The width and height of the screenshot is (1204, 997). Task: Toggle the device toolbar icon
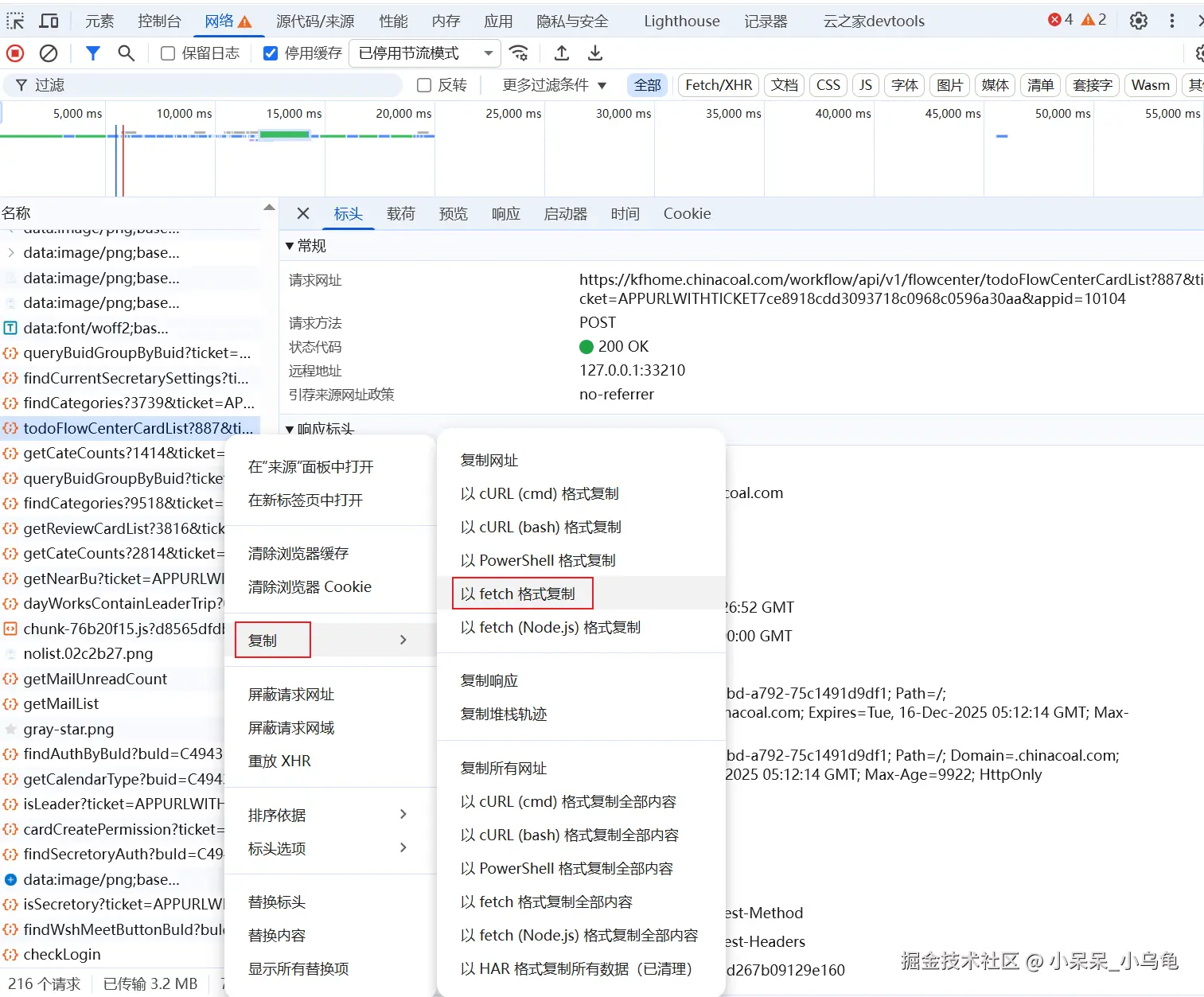(x=49, y=21)
